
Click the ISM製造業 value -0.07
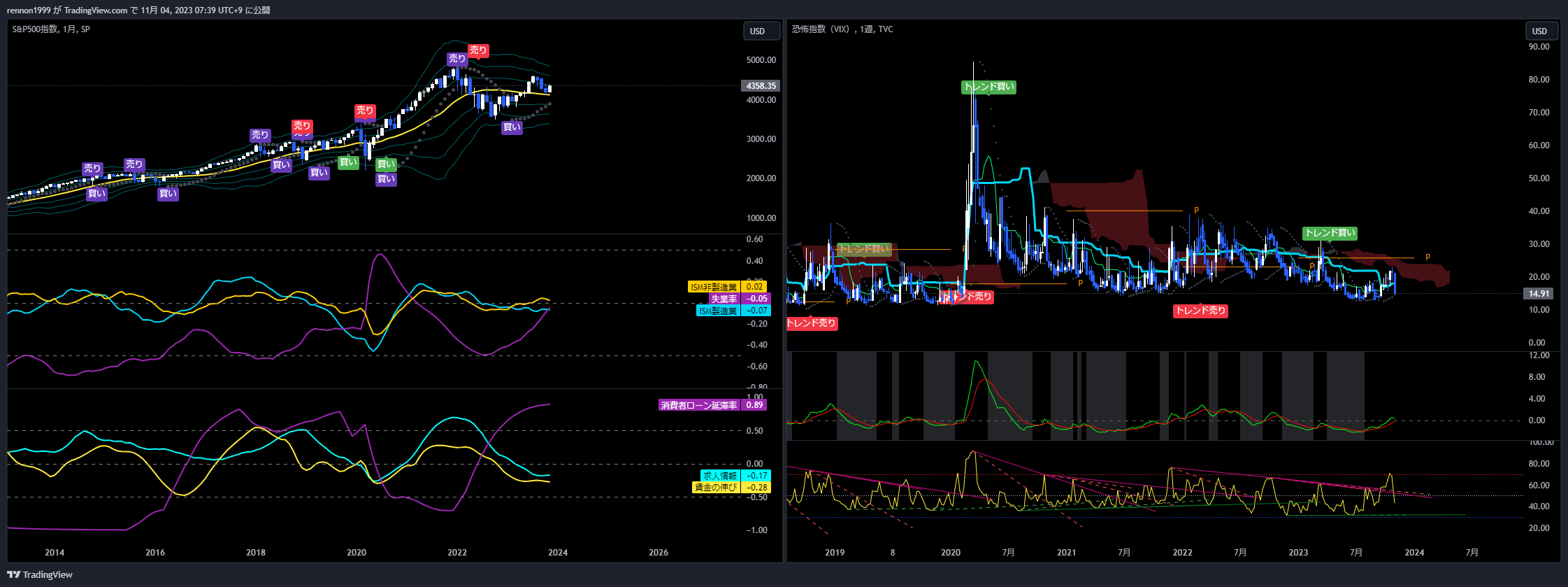755,311
